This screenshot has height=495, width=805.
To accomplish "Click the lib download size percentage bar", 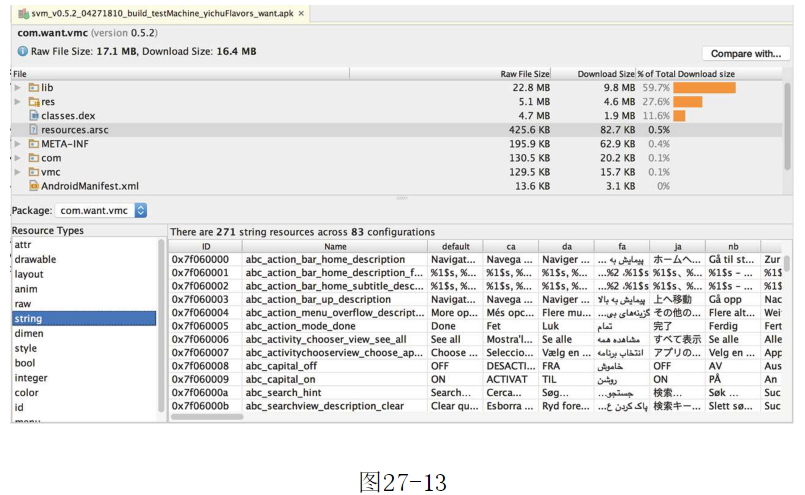I will (704, 88).
